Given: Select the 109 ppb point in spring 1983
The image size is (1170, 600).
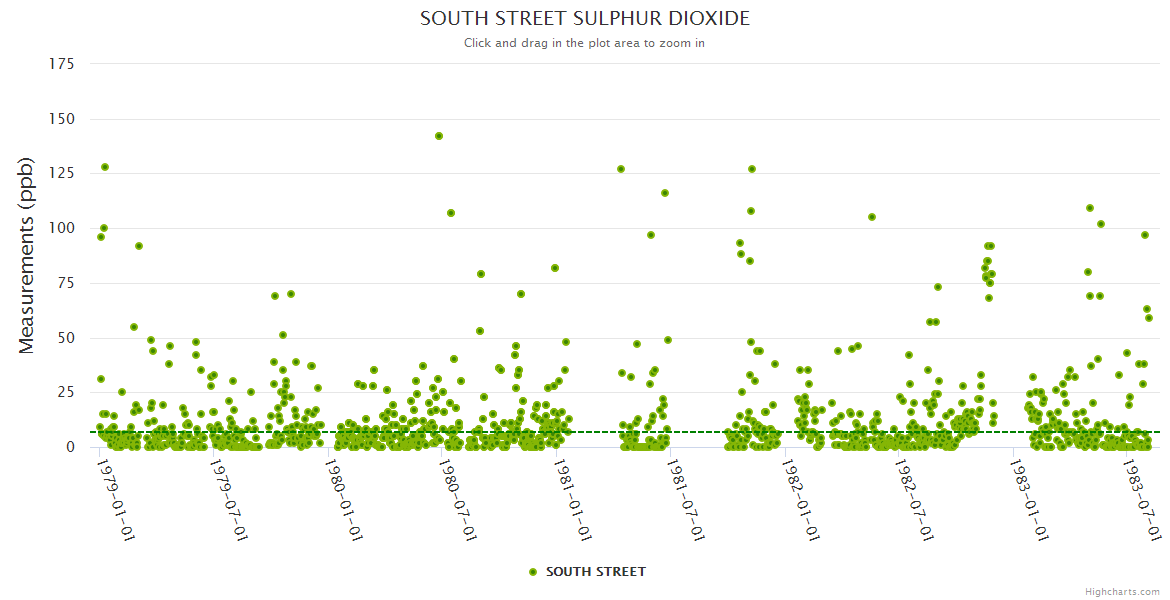Looking at the screenshot, I should pyautogui.click(x=1090, y=208).
